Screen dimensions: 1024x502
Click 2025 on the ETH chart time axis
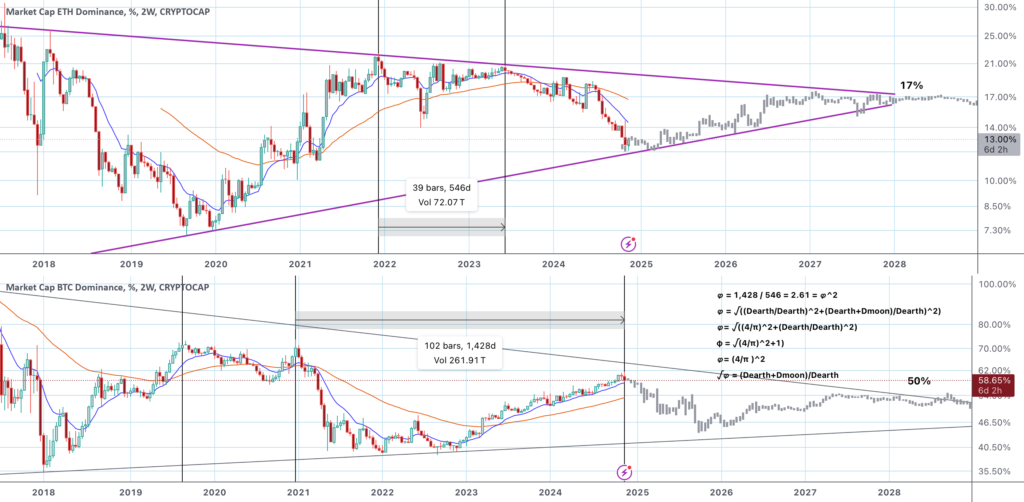(641, 264)
